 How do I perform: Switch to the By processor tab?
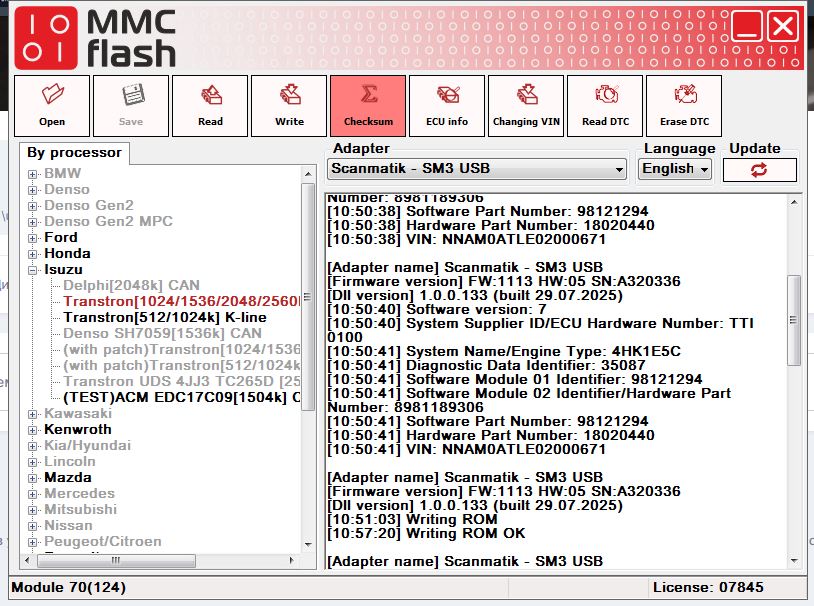pos(74,153)
